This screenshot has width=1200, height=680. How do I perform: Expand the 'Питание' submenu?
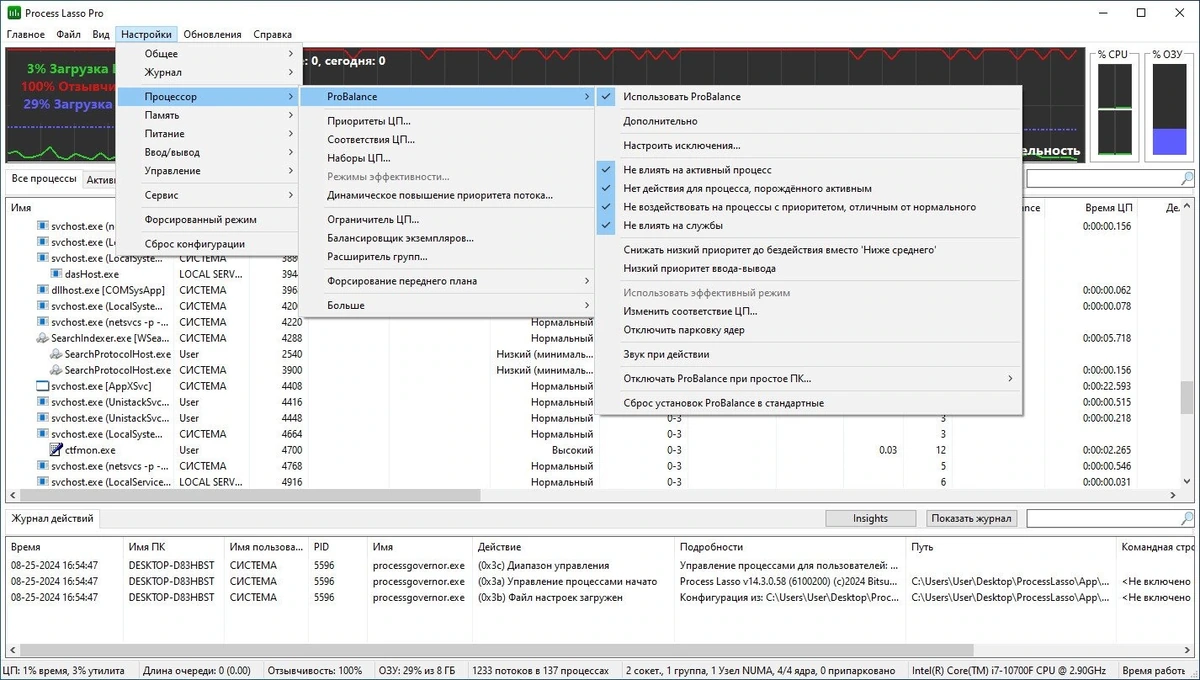(x=209, y=134)
